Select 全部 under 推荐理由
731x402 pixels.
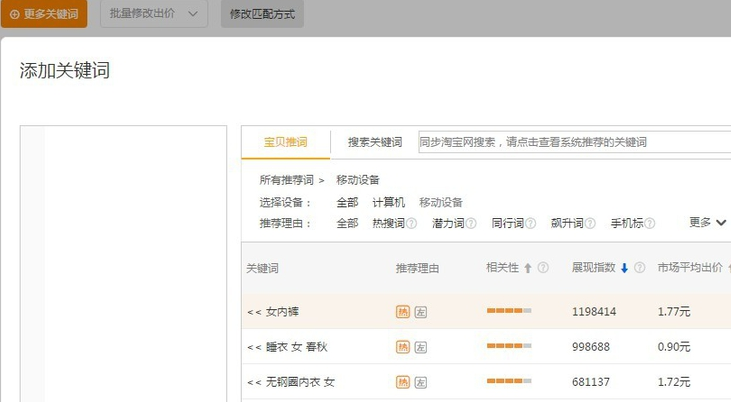(x=347, y=223)
